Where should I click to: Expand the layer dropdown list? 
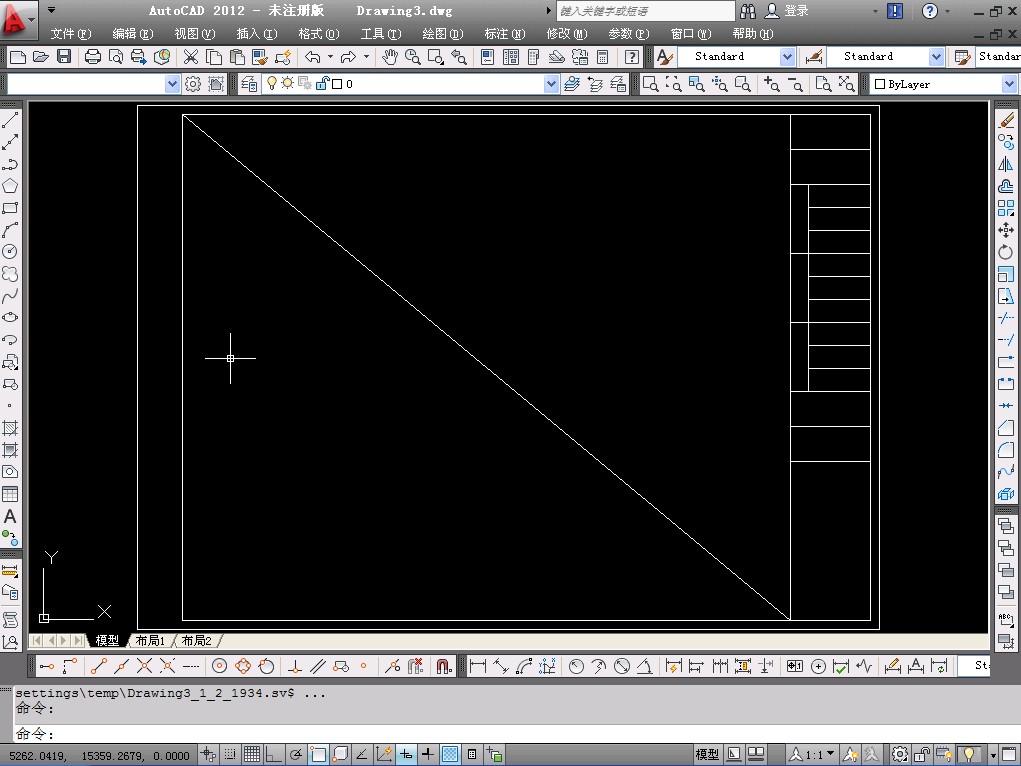(551, 85)
